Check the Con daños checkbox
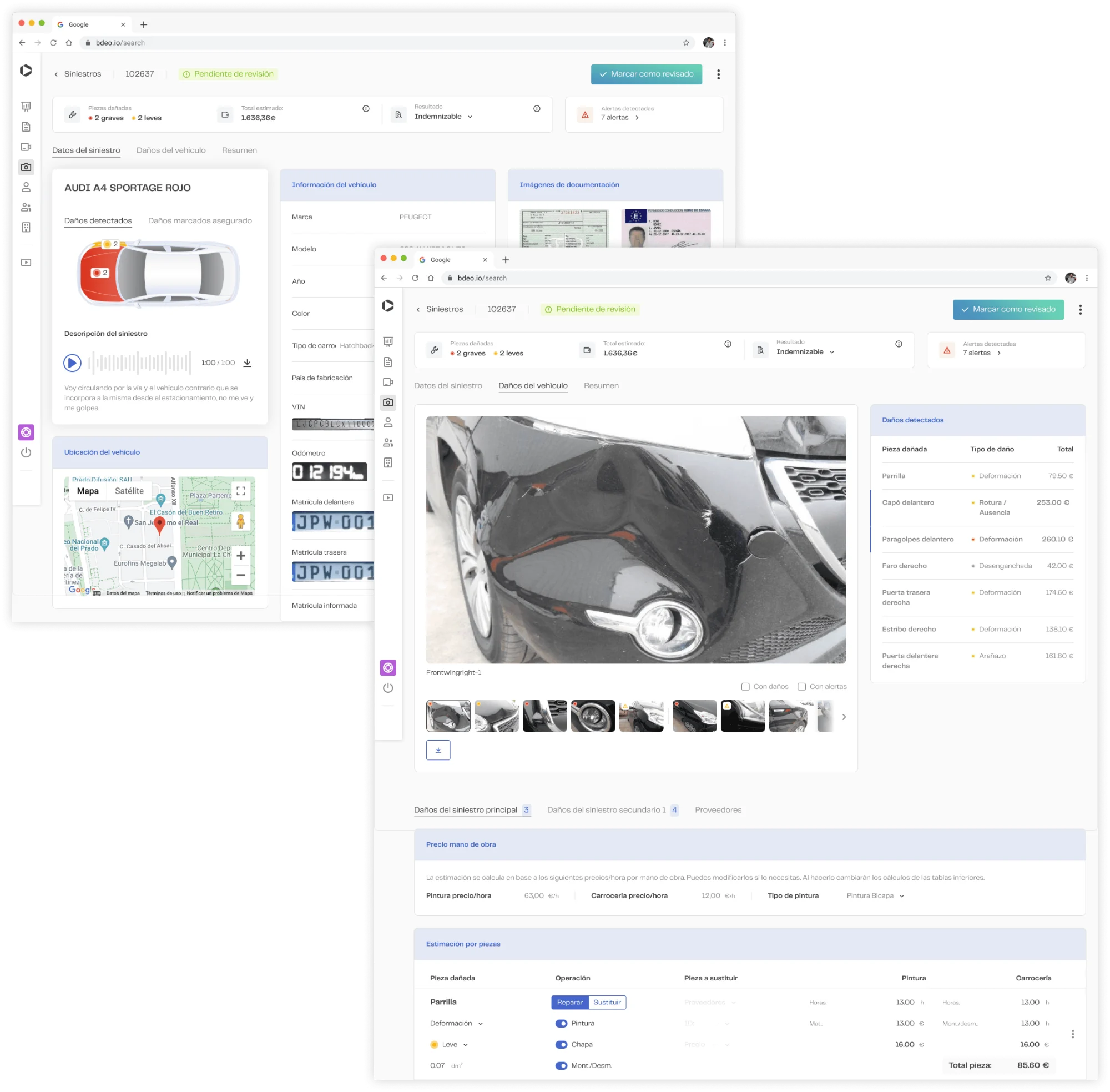This screenshot has width=1110, height=1092. click(745, 687)
